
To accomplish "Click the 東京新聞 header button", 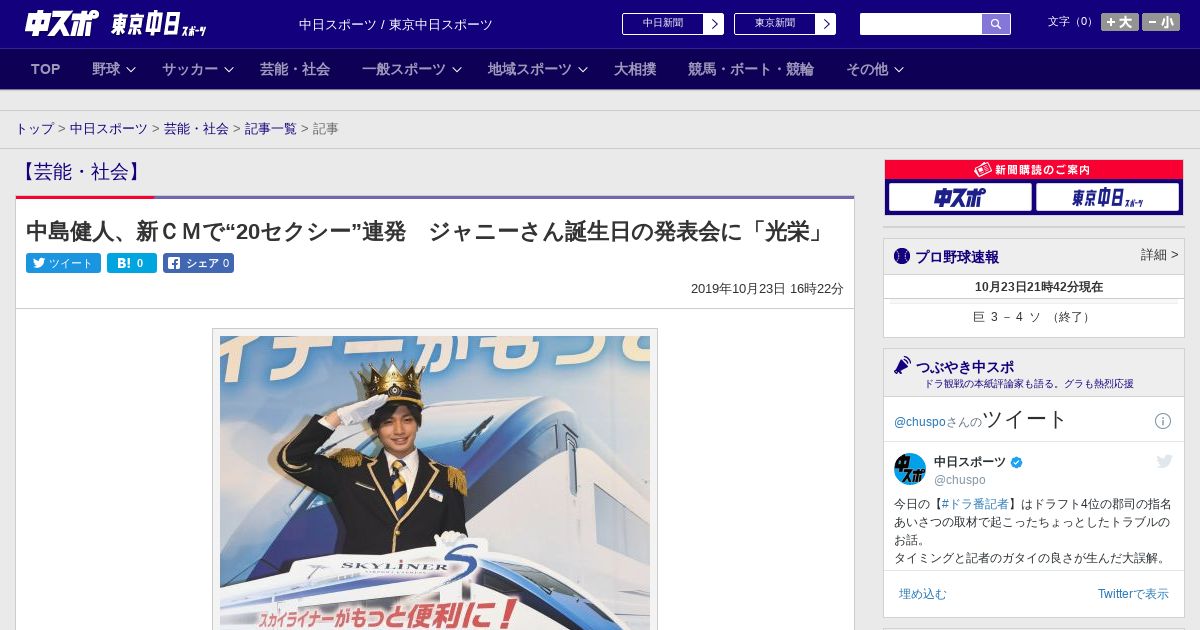I will pyautogui.click(x=775, y=24).
